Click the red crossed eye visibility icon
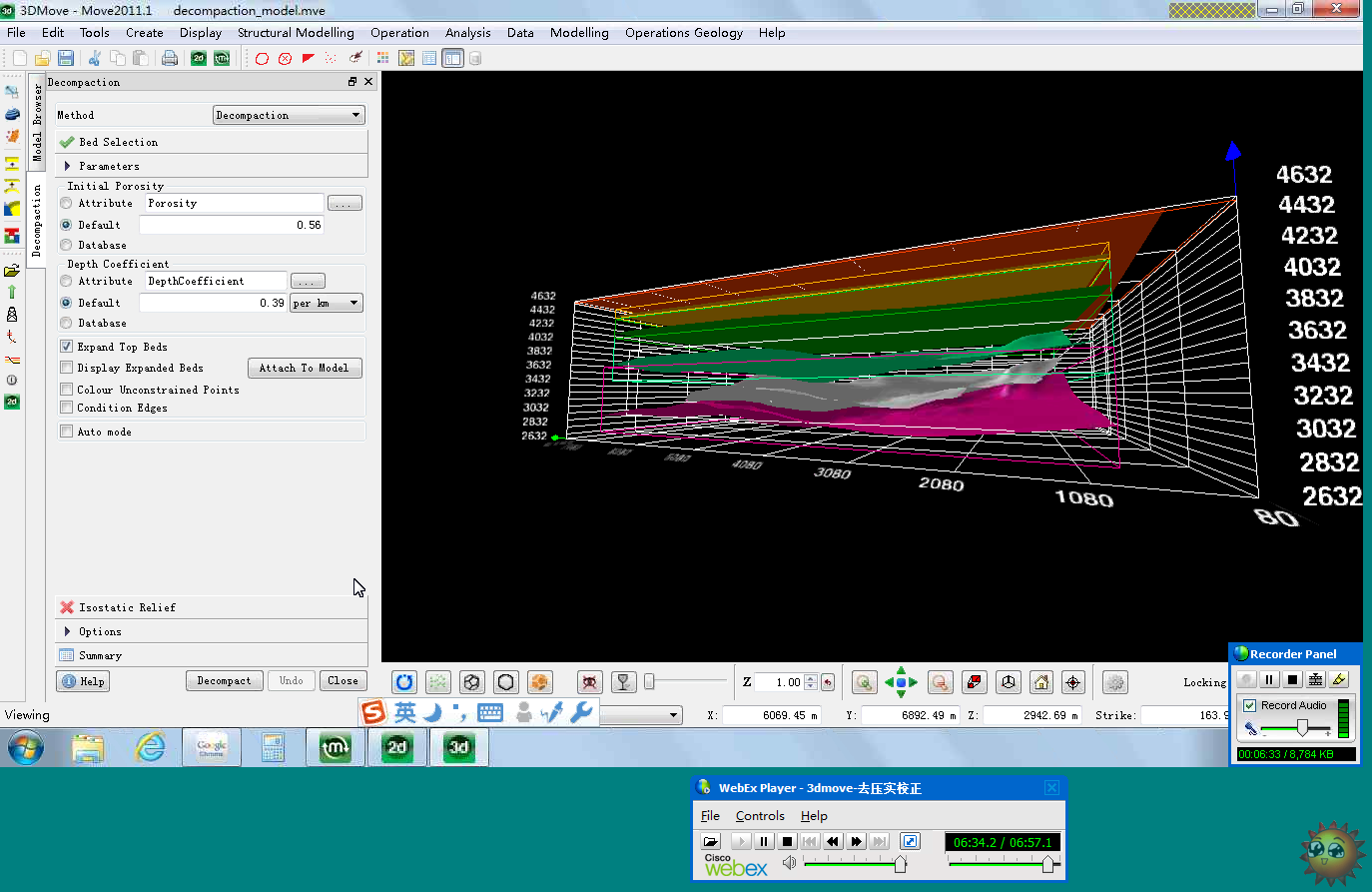The height and width of the screenshot is (892, 1372). click(590, 682)
